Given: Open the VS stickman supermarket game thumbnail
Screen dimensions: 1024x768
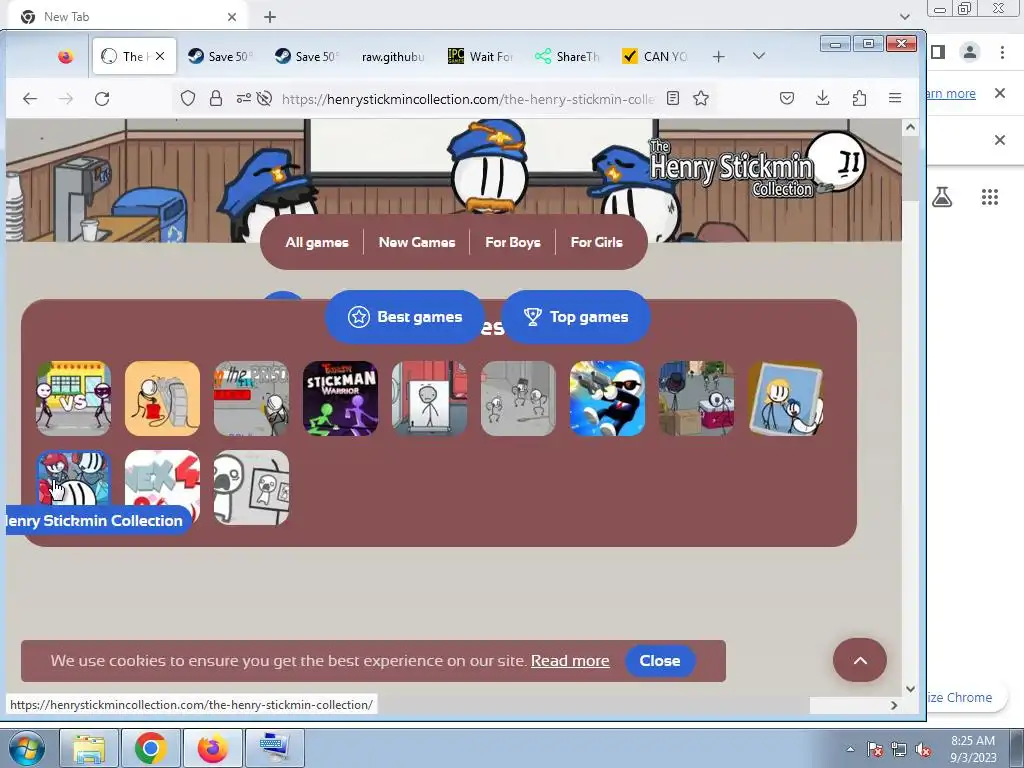Looking at the screenshot, I should coord(73,398).
